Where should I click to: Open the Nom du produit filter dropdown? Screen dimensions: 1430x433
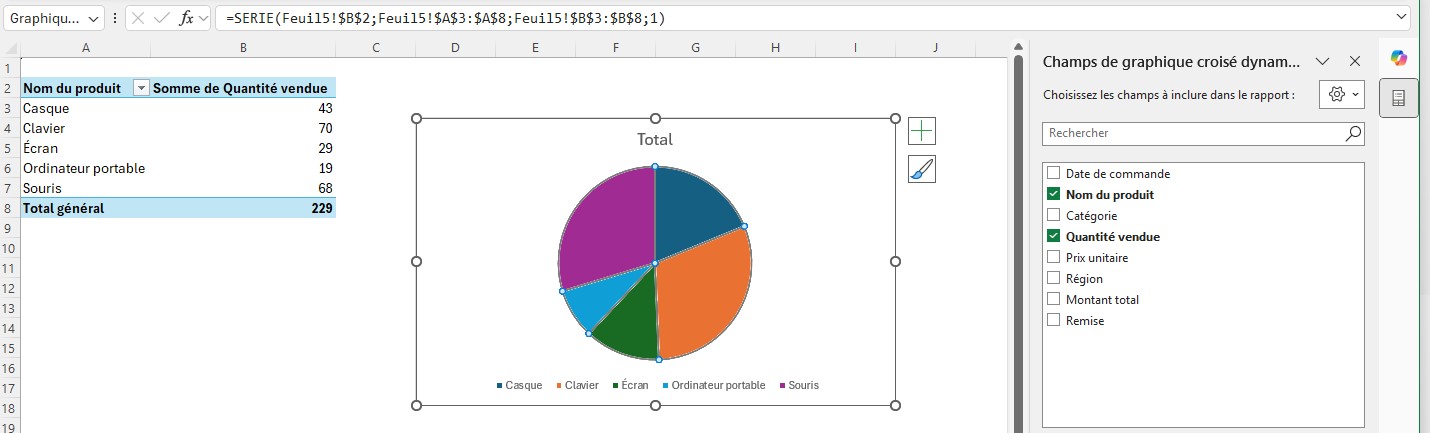(141, 89)
